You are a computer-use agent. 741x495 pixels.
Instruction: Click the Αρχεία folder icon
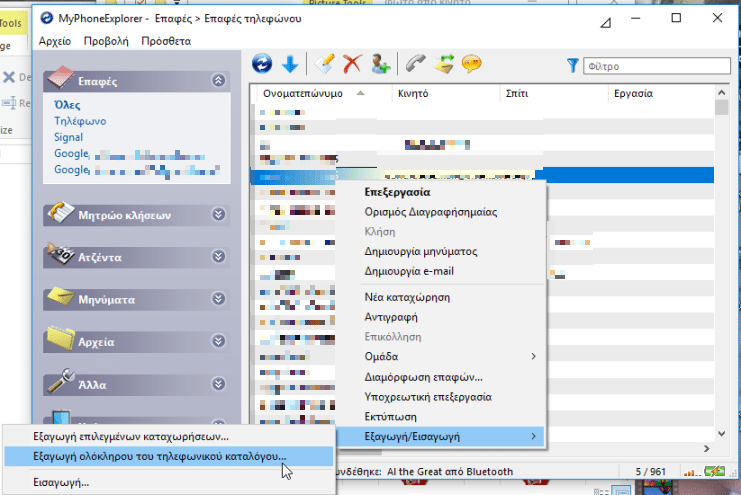[x=60, y=338]
